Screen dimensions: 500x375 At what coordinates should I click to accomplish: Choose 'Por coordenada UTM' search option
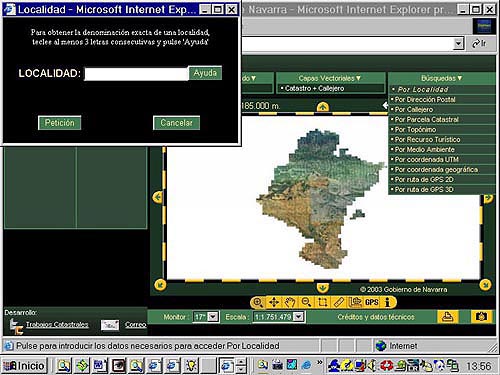coord(426,159)
